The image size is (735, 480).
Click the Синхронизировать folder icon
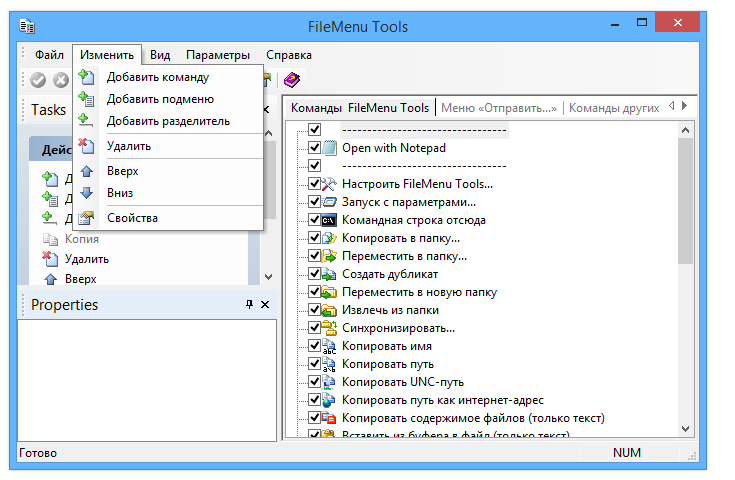[331, 328]
